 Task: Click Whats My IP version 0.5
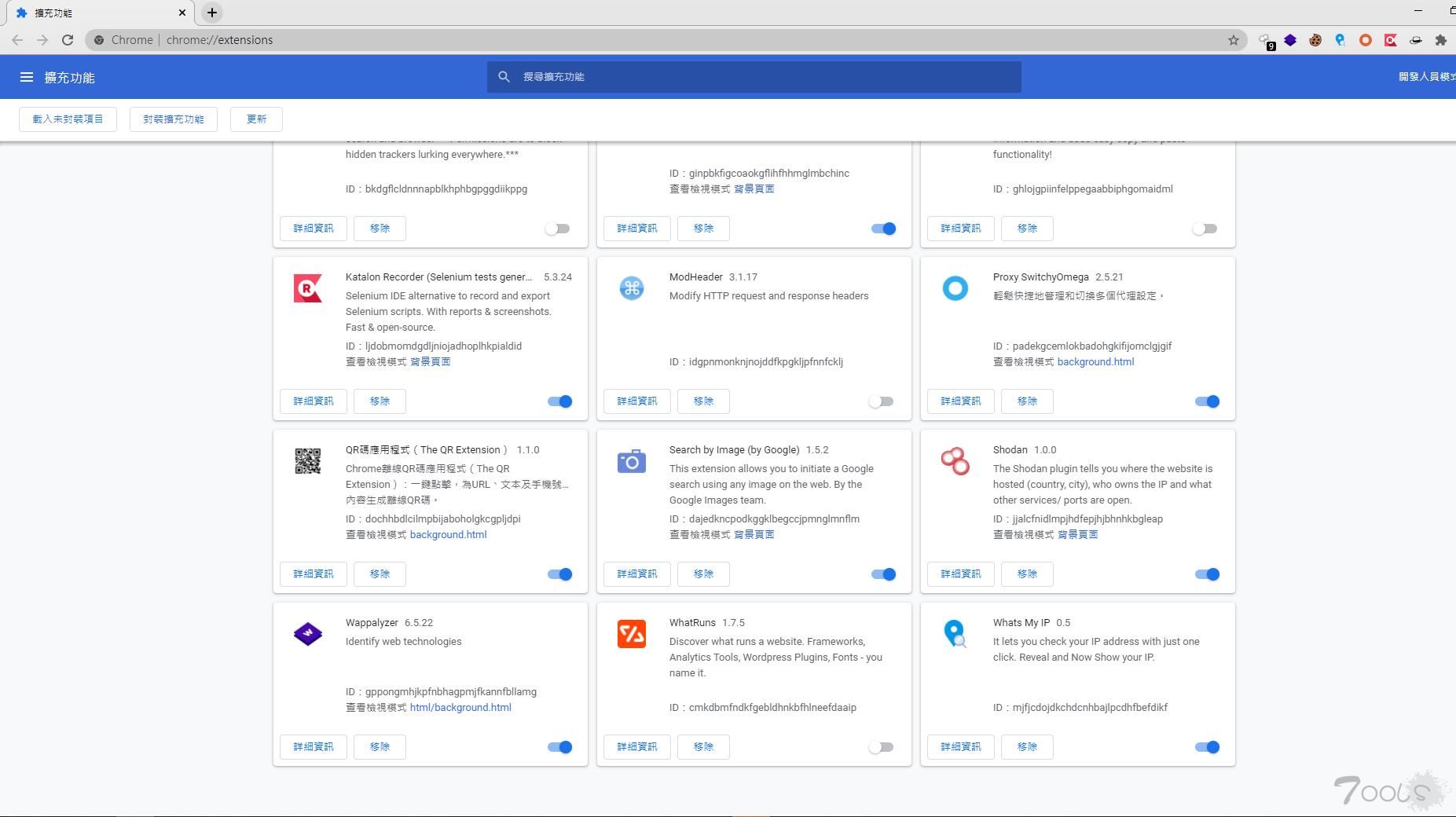pos(1063,623)
